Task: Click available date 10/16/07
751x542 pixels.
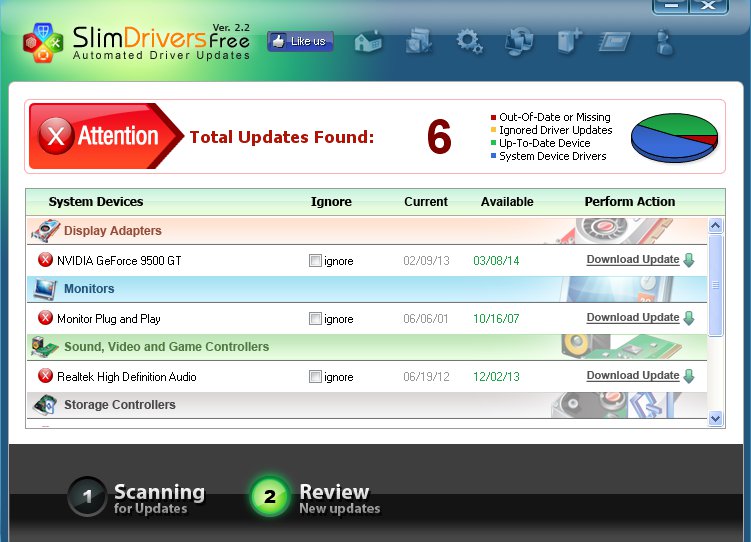Action: 496,319
